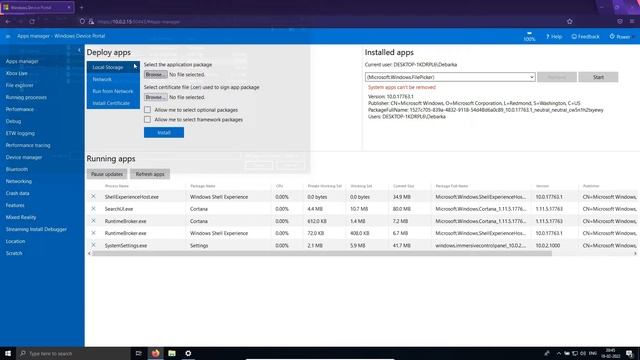
Task: Close the SearchUI.exe running app
Action: click(x=93, y=209)
